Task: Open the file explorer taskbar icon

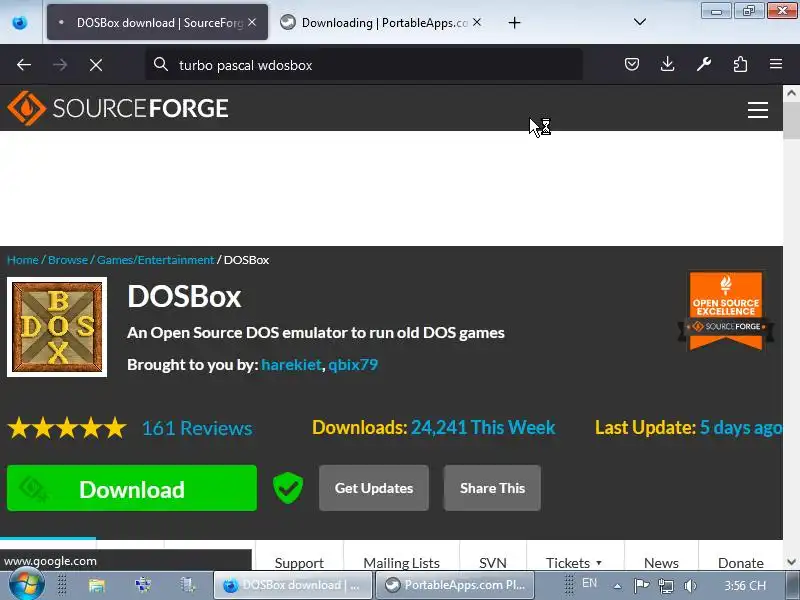Action: pyautogui.click(x=96, y=585)
